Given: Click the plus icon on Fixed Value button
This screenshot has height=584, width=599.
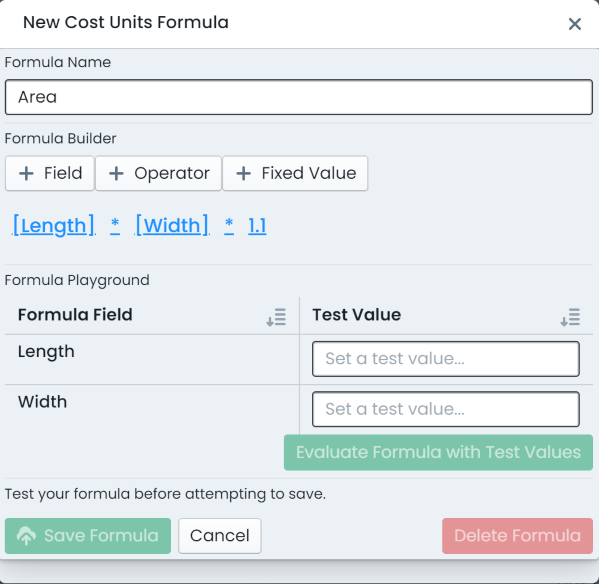Looking at the screenshot, I should 243,173.
